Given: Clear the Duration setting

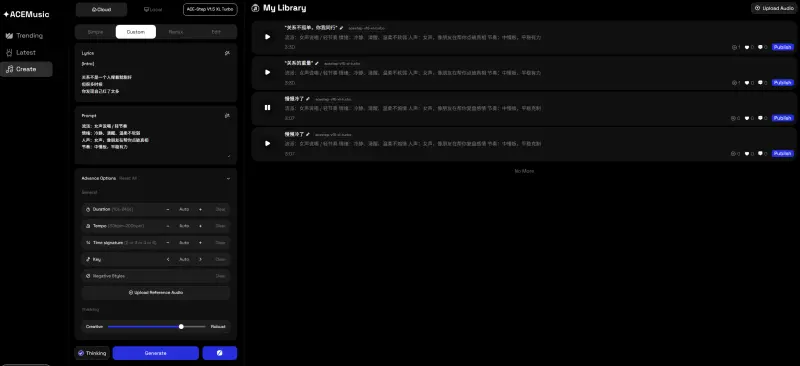Looking at the screenshot, I should coord(220,209).
